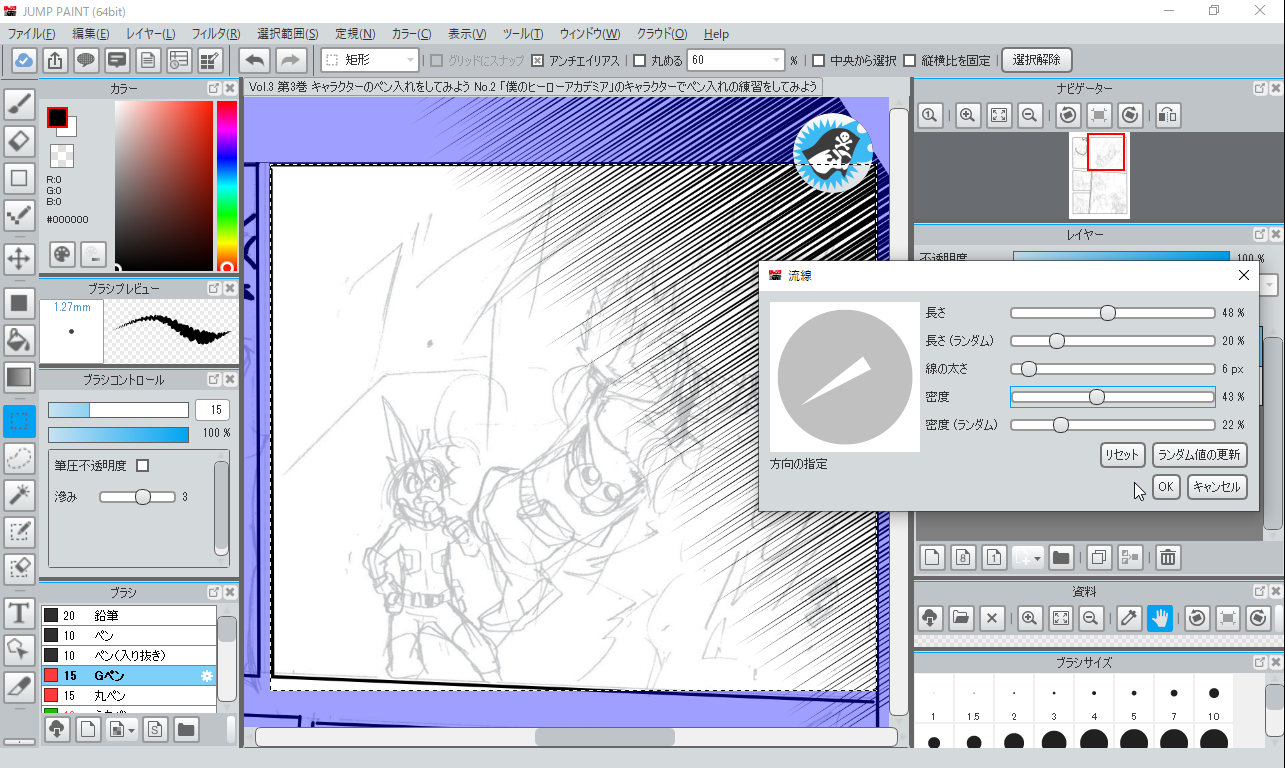
Task: Open the 表示(V) menu
Action: (467, 34)
